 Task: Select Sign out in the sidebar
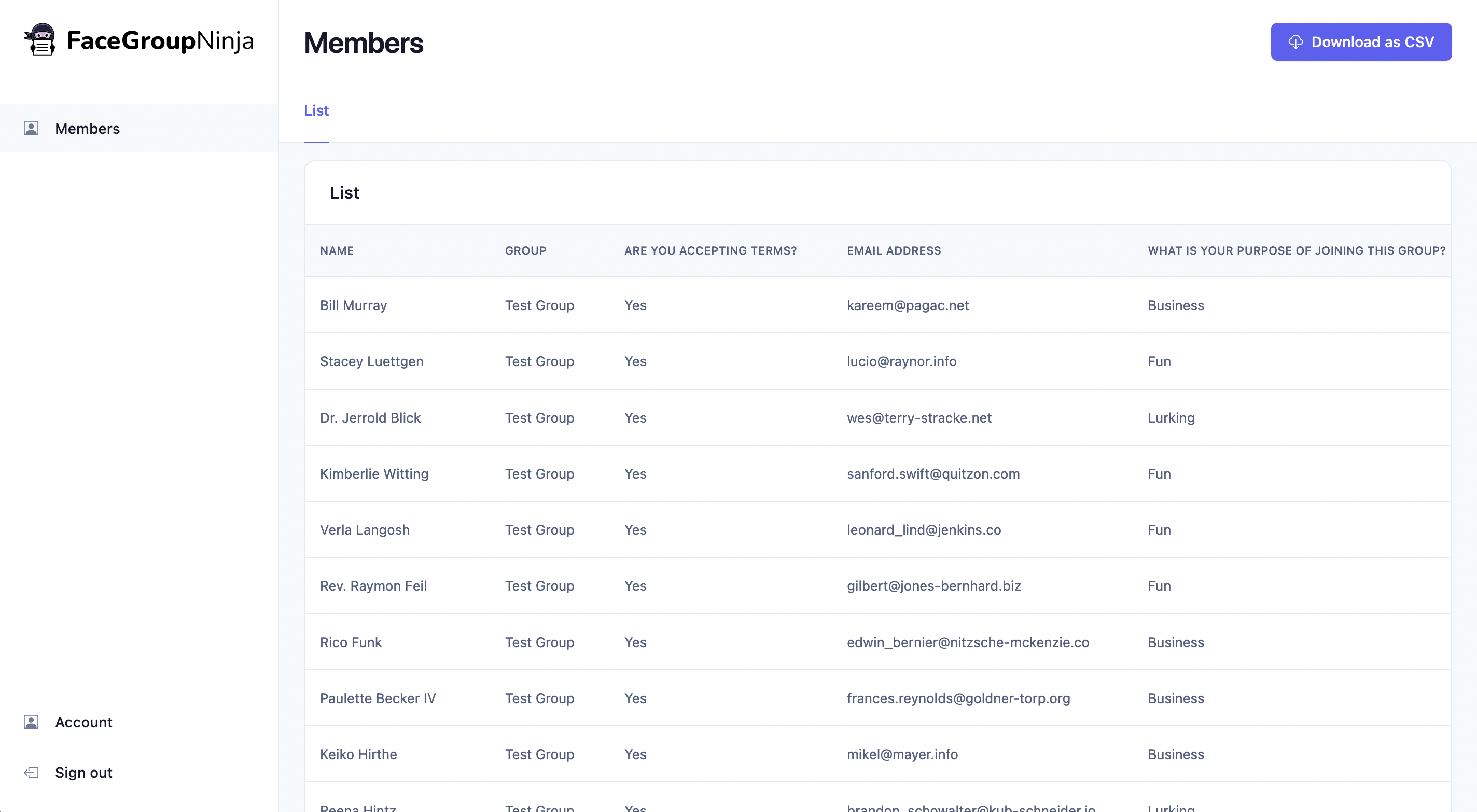coord(83,773)
